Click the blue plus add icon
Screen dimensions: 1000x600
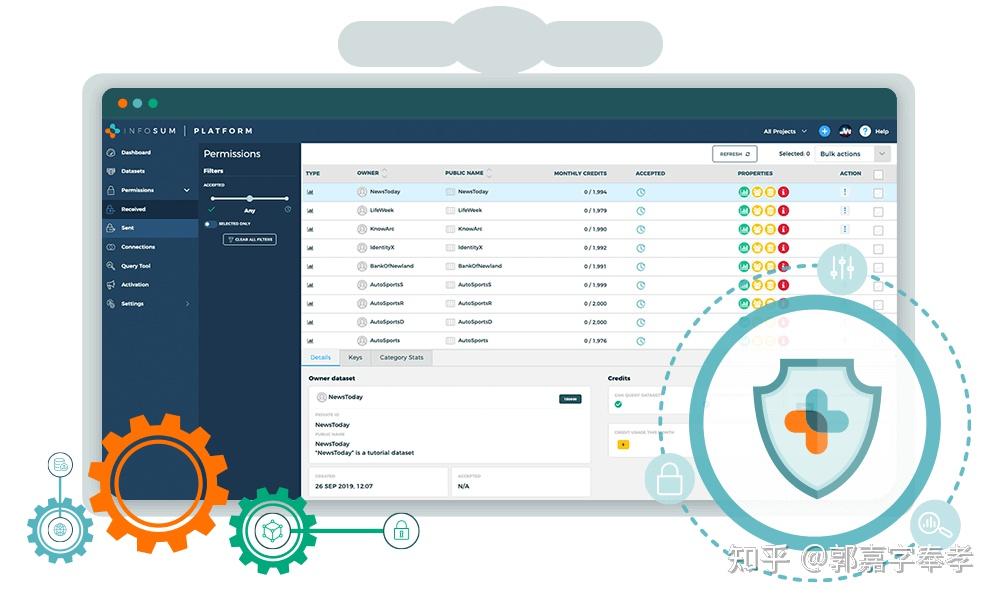(824, 131)
